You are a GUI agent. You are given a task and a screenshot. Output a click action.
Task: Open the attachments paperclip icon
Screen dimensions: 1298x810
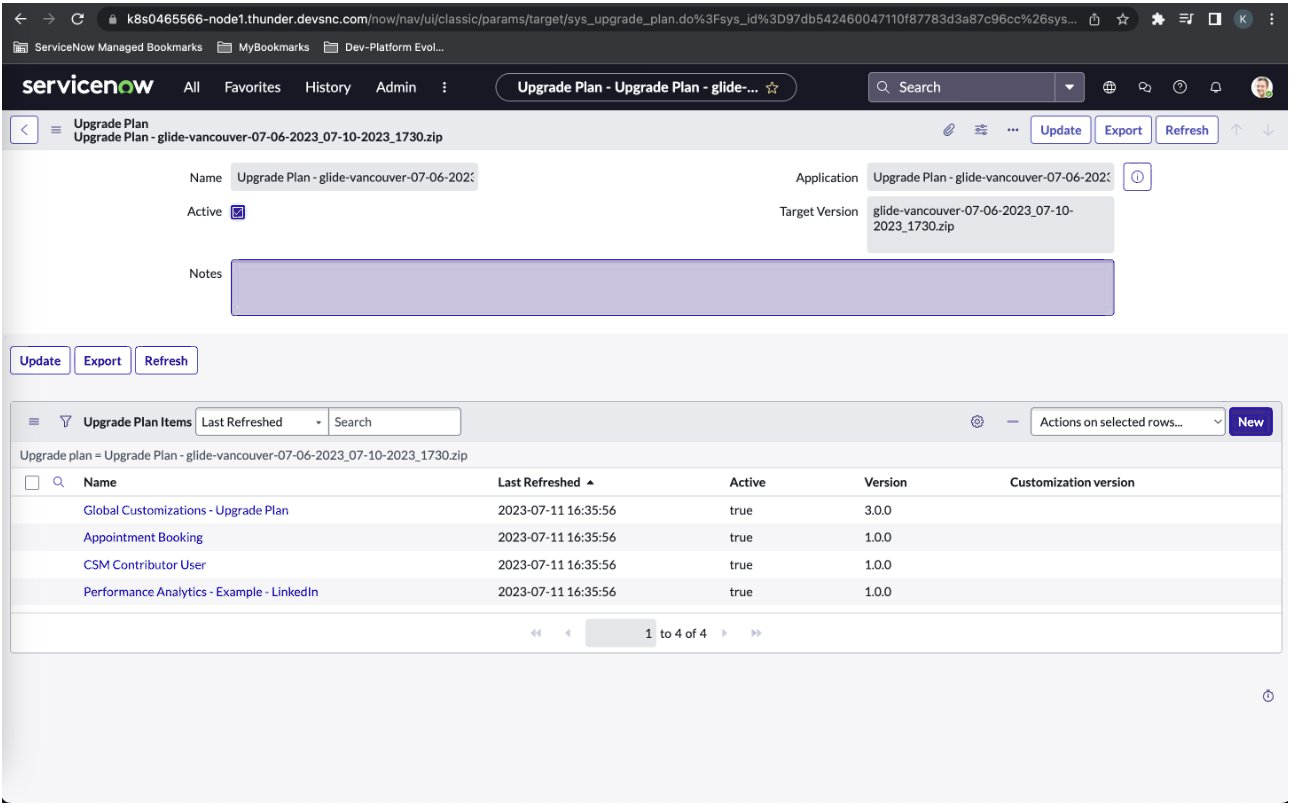949,130
